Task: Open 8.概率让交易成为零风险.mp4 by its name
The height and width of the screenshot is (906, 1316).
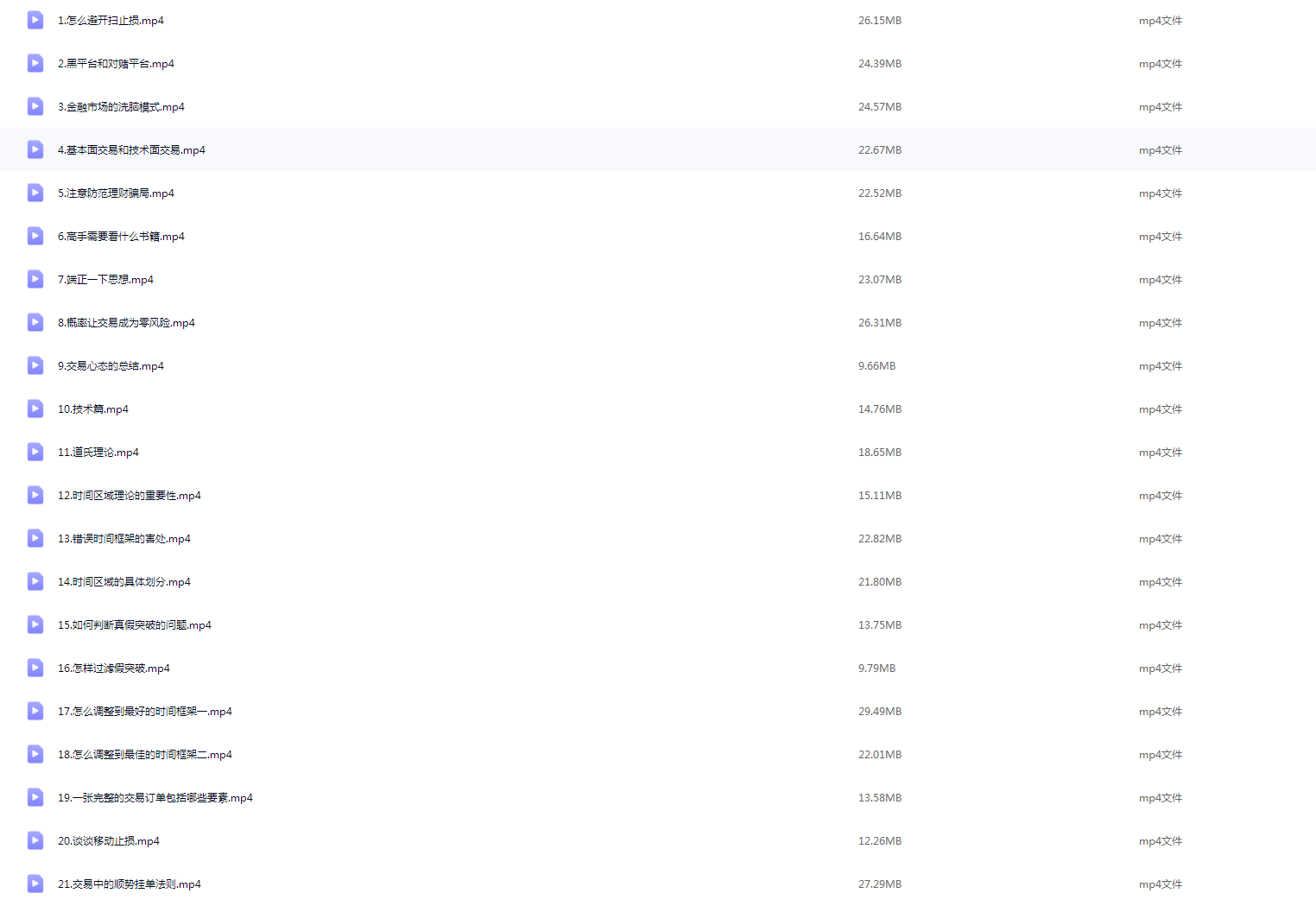Action: 126,323
